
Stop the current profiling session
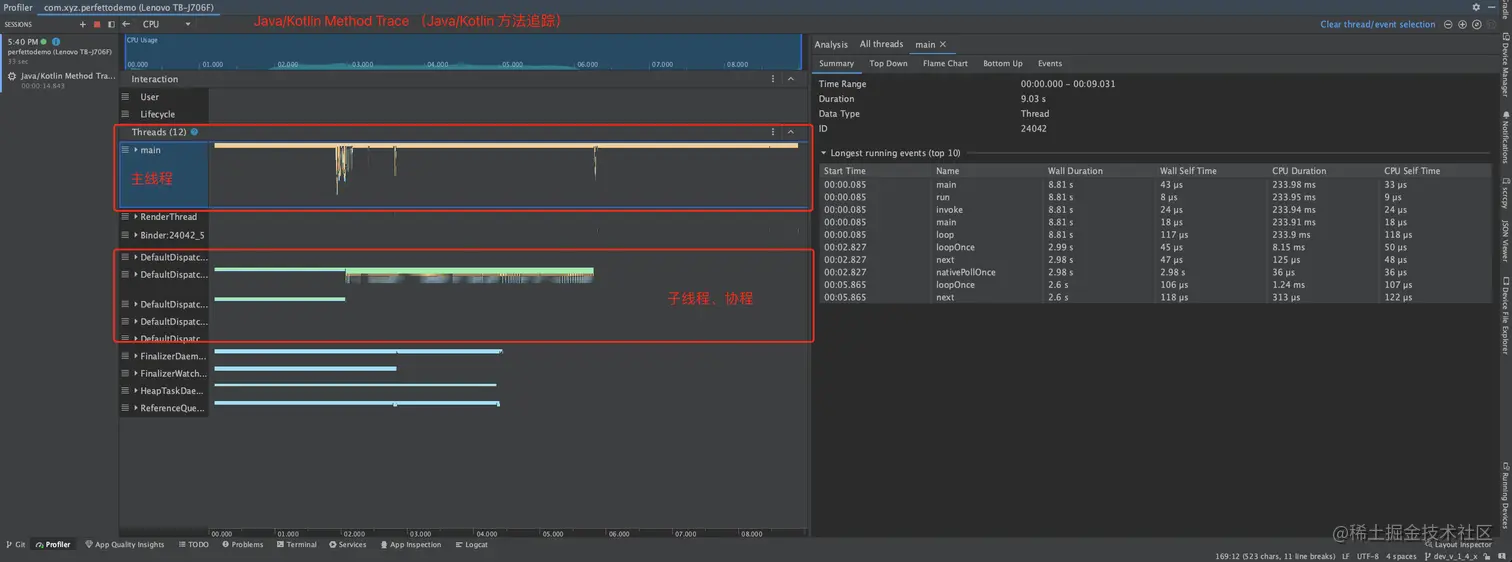(x=97, y=24)
